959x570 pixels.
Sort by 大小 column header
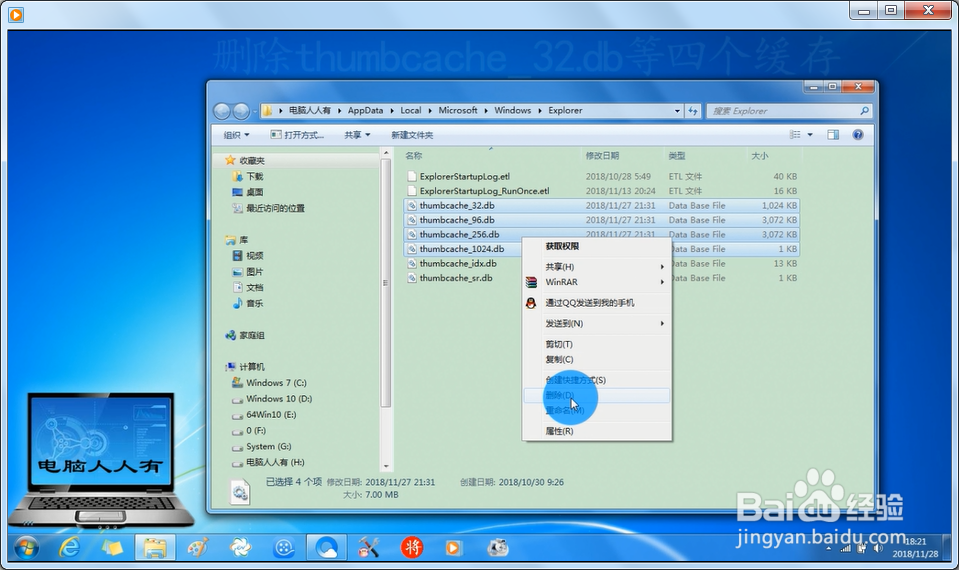click(760, 155)
